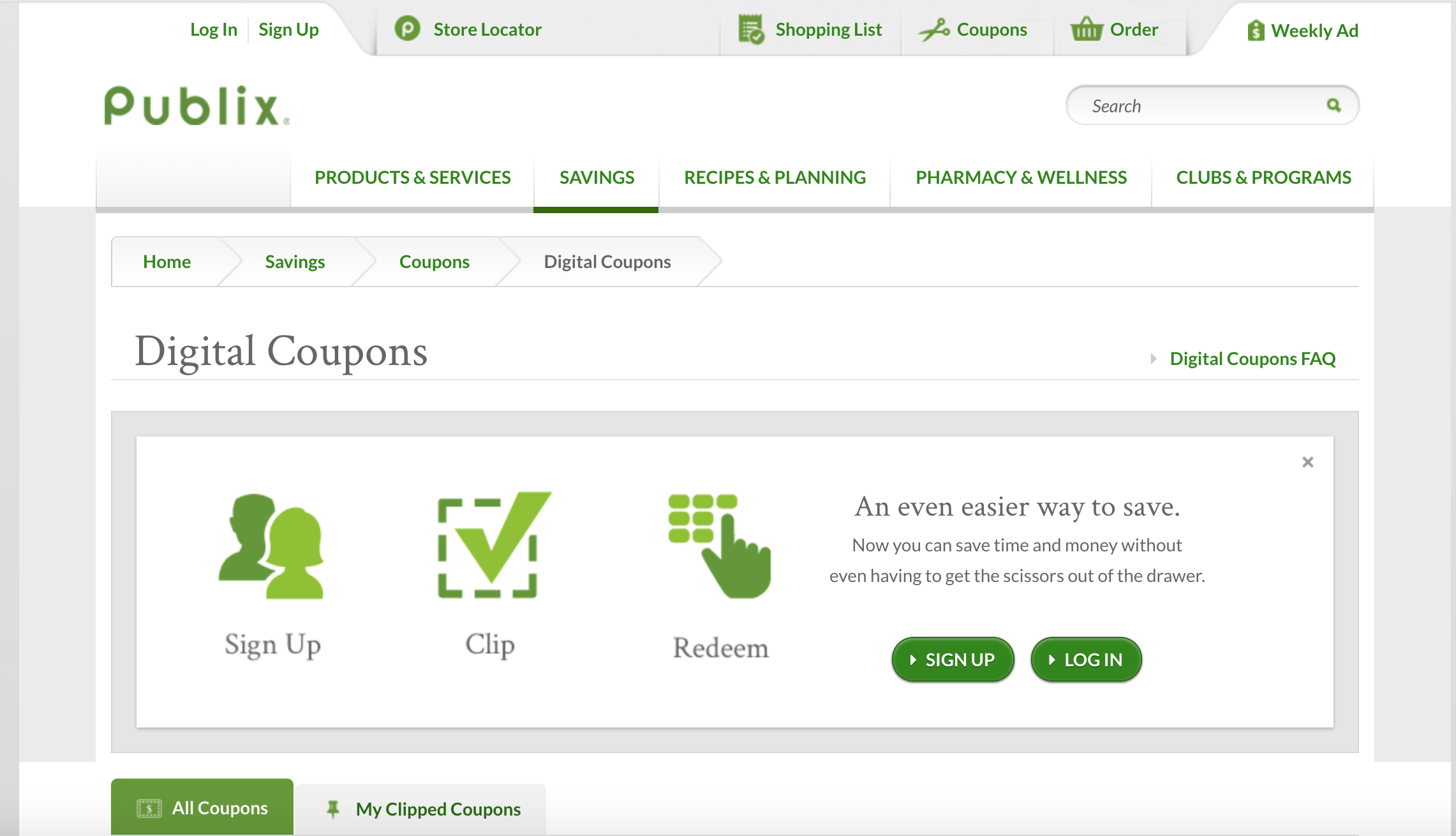
Task: Click the Store Locator Publix pin icon
Action: 407,29
